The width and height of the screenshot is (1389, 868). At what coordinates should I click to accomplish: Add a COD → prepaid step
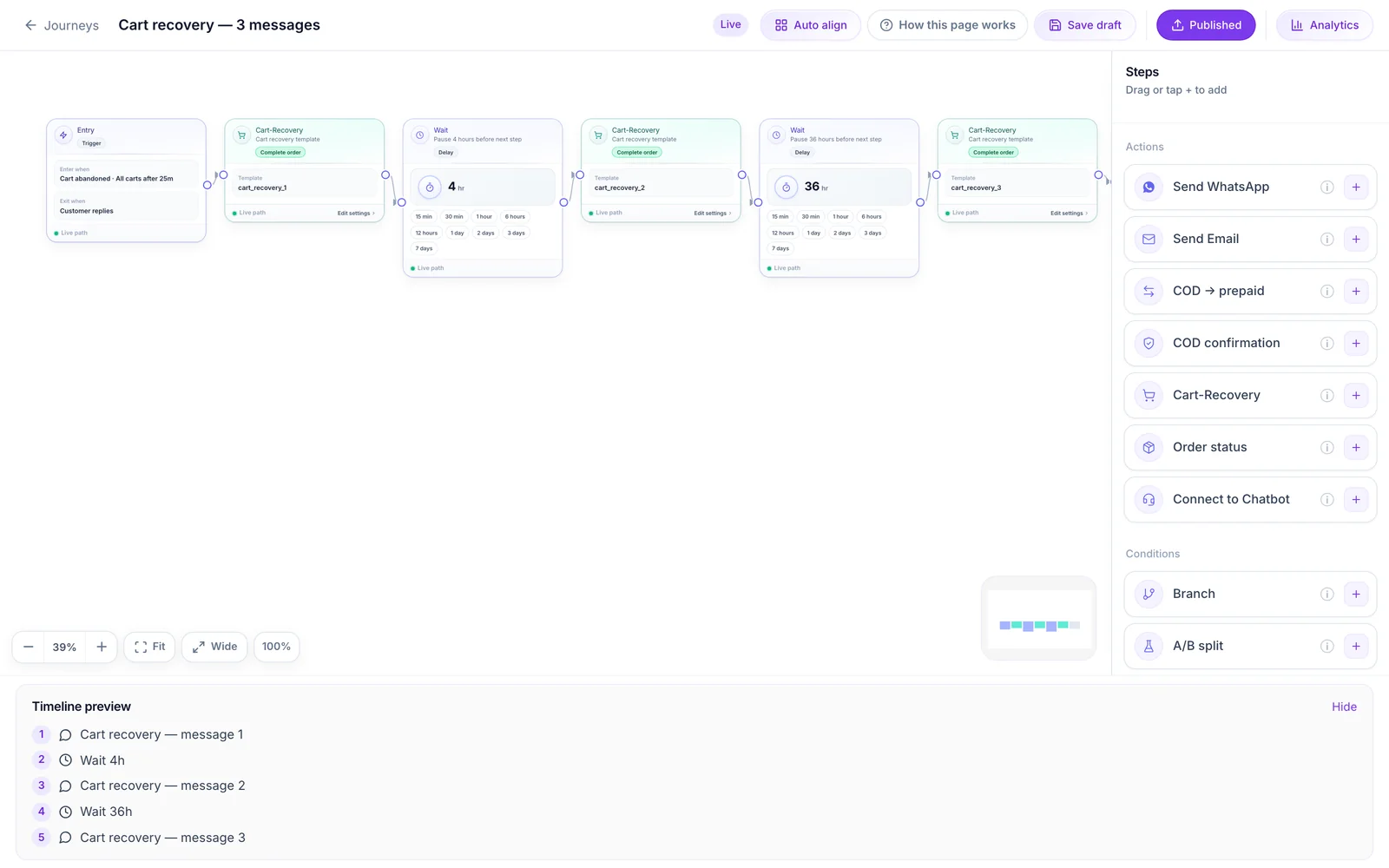1356,291
